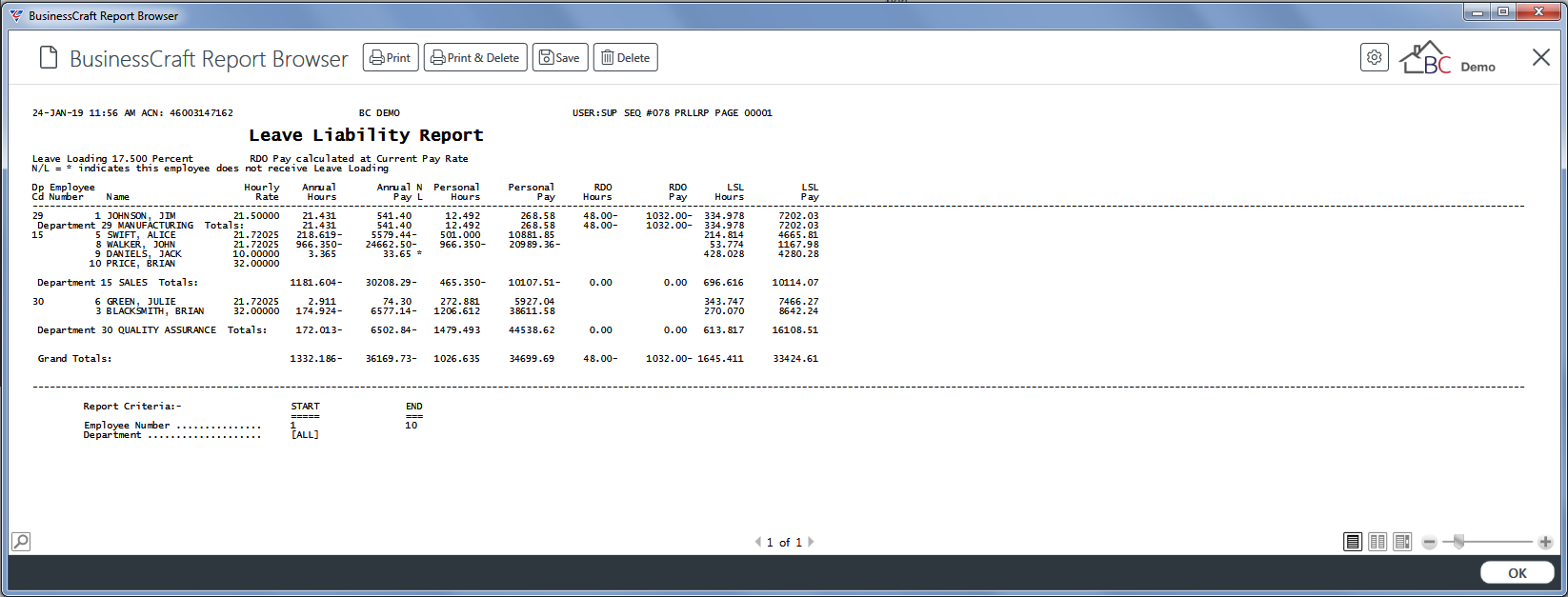Open the search magnifier icon

(x=21, y=542)
